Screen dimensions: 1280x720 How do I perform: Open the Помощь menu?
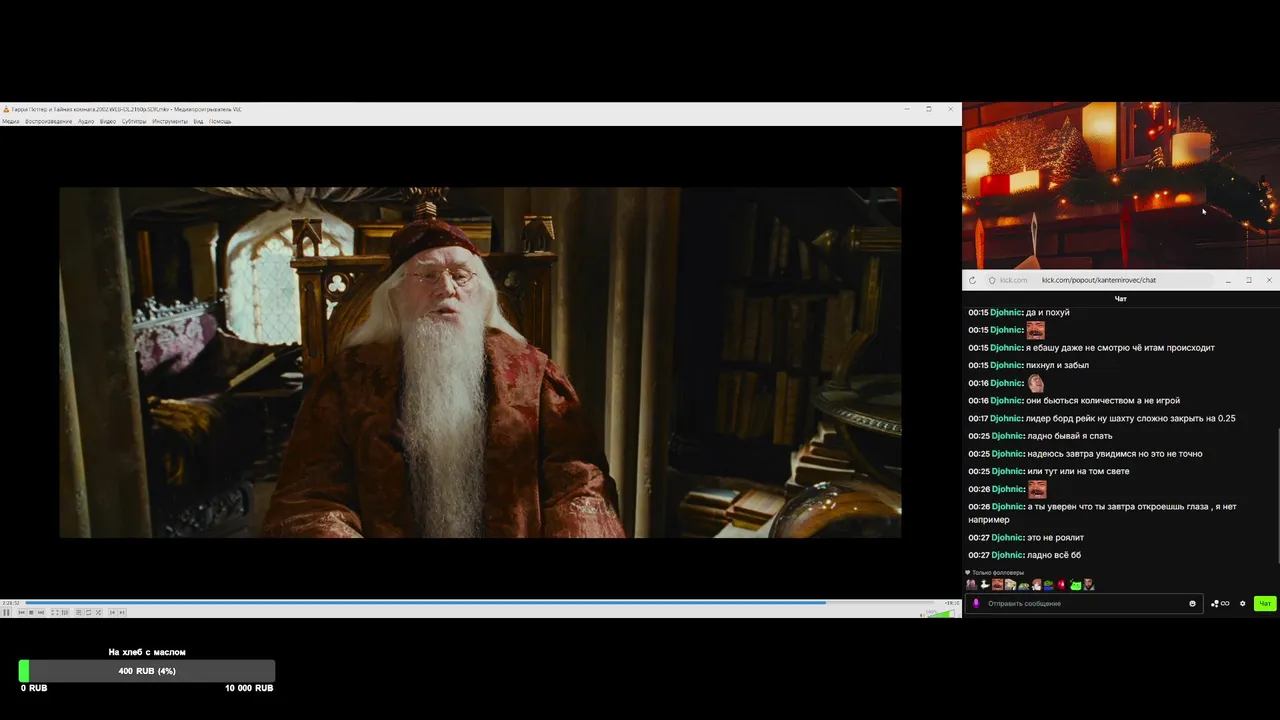[x=220, y=121]
